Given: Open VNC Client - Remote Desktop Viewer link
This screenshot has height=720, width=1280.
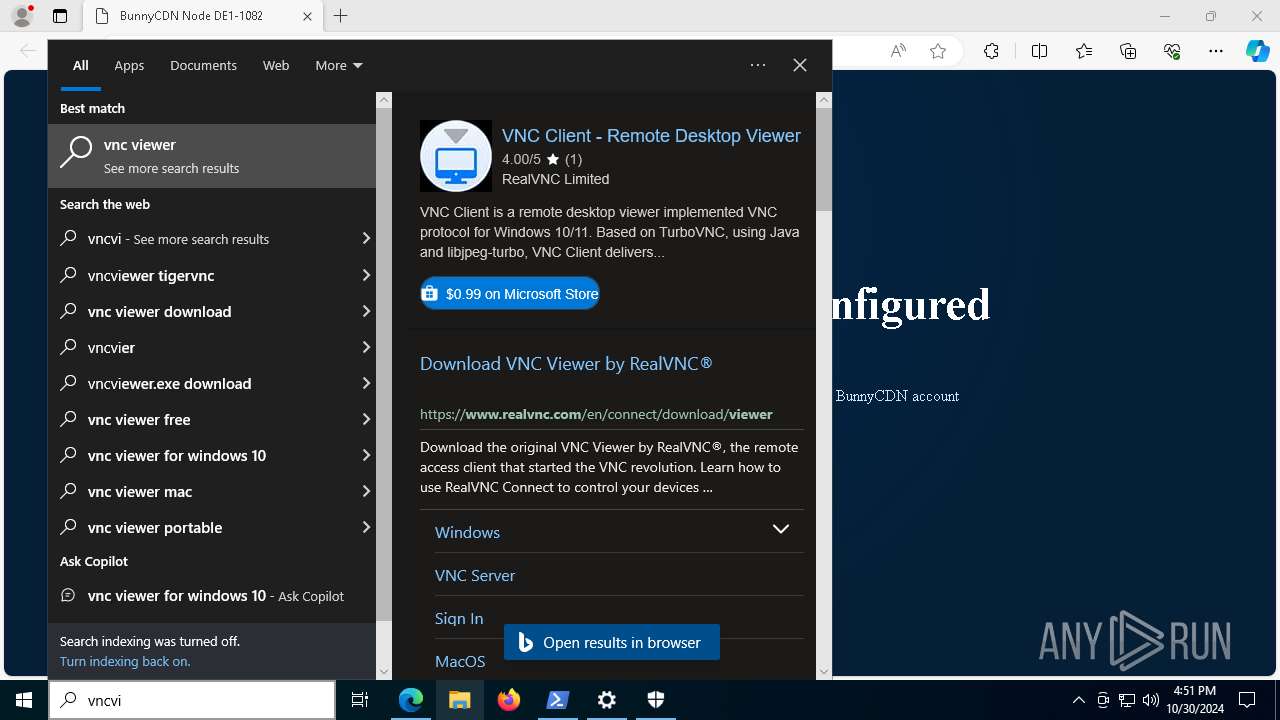Looking at the screenshot, I should 651,135.
